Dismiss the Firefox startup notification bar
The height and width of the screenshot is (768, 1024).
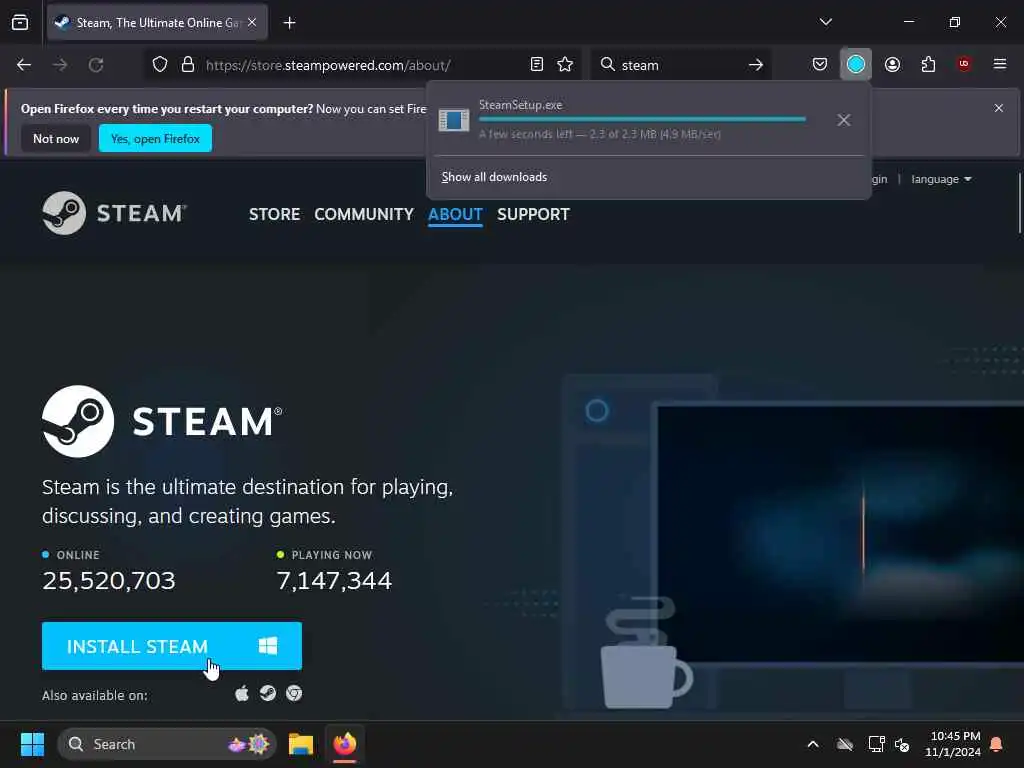[999, 108]
